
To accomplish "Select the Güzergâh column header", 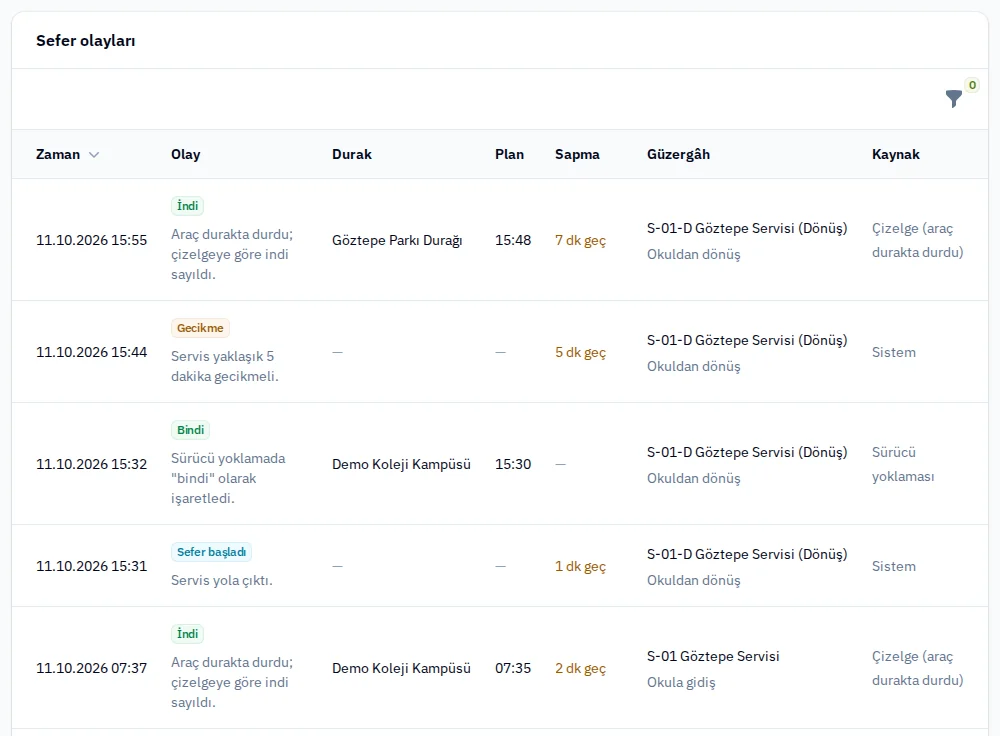I will (678, 154).
